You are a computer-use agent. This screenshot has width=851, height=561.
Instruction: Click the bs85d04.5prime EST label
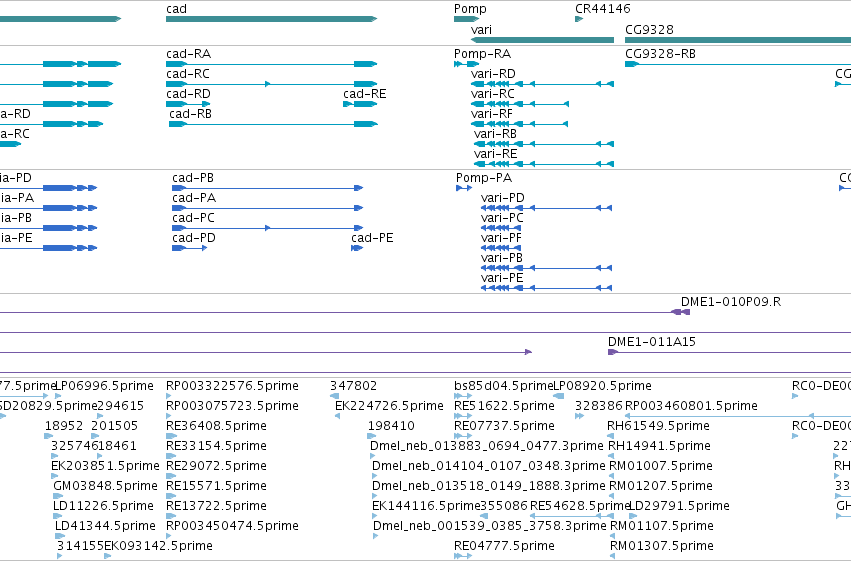[503, 386]
